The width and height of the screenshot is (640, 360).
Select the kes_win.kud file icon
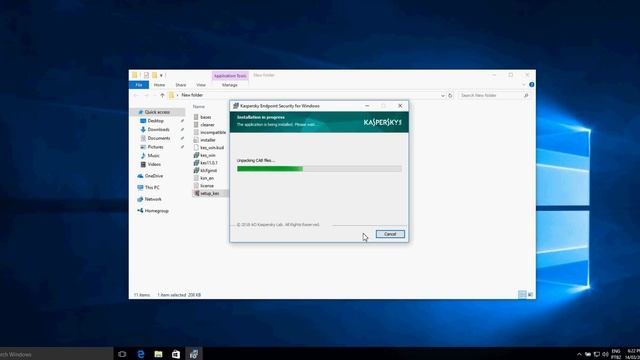(x=196, y=147)
